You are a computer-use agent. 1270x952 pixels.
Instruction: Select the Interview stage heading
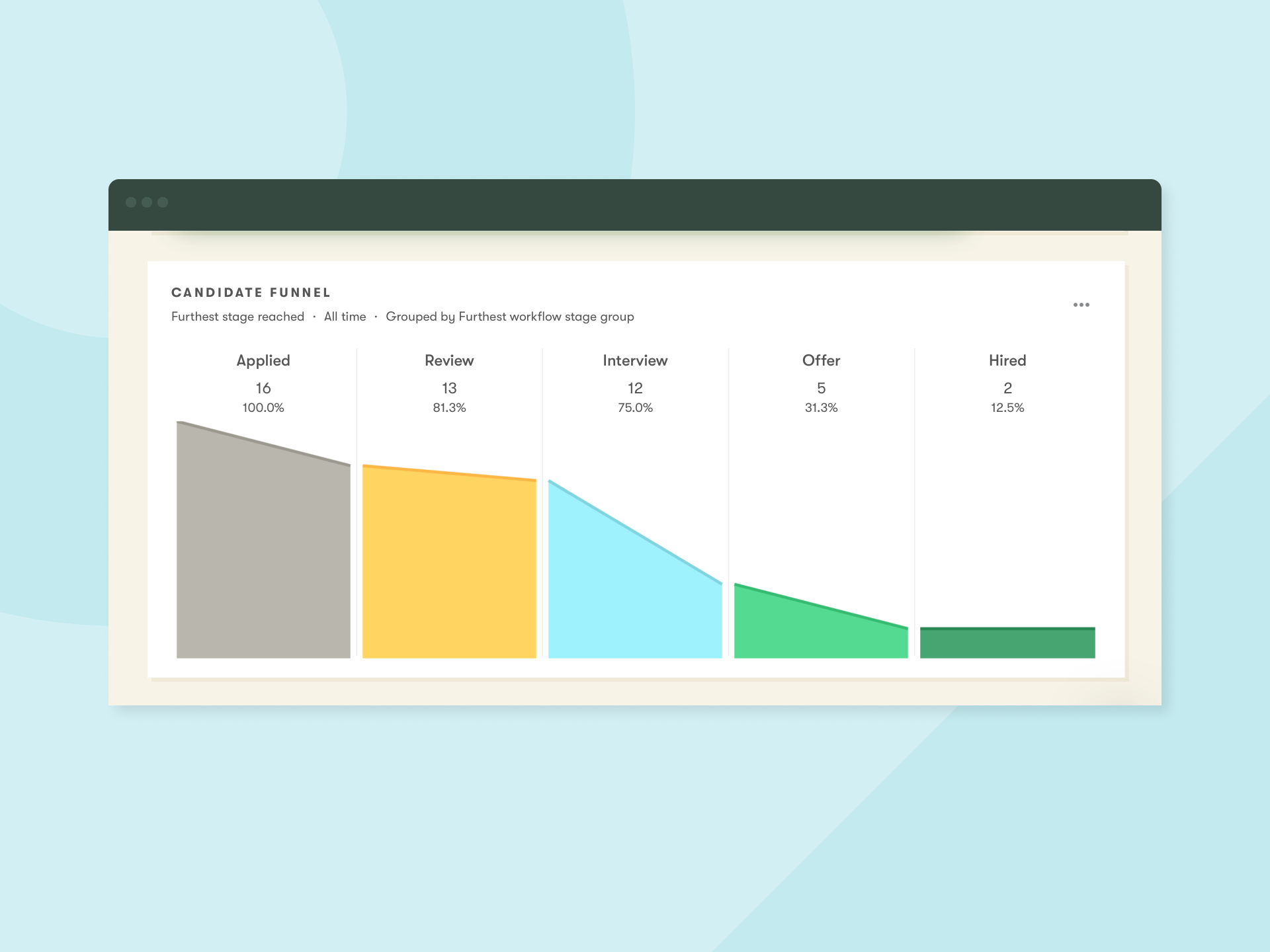tap(635, 360)
